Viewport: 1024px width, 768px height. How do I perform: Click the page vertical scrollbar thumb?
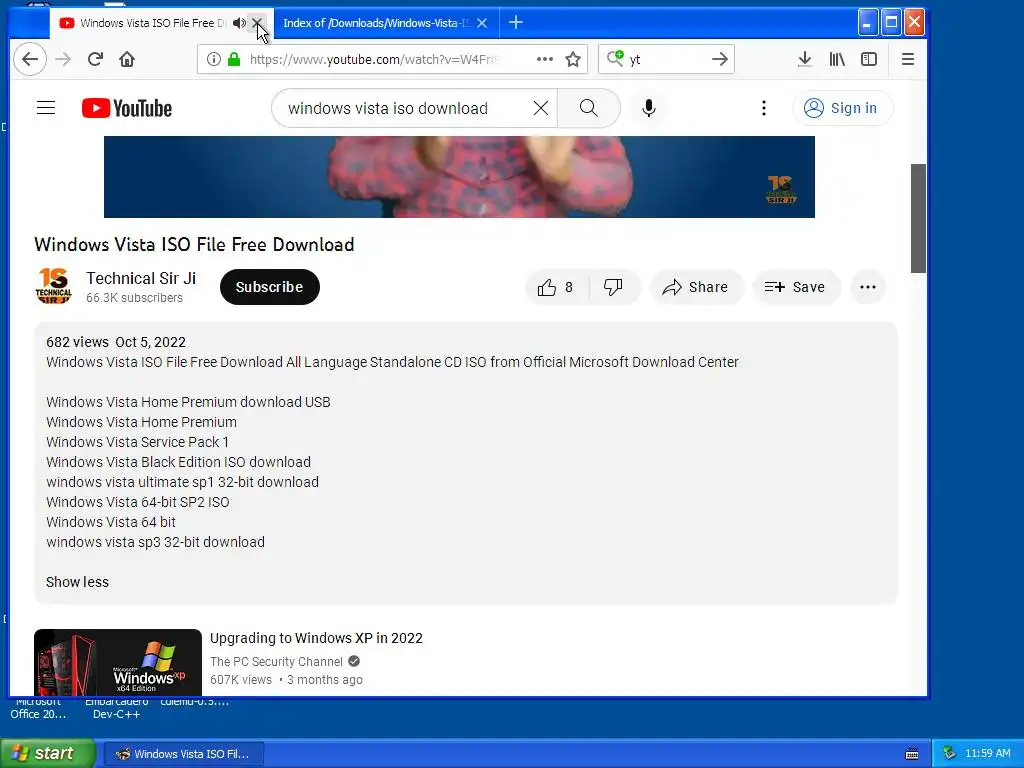[918, 218]
